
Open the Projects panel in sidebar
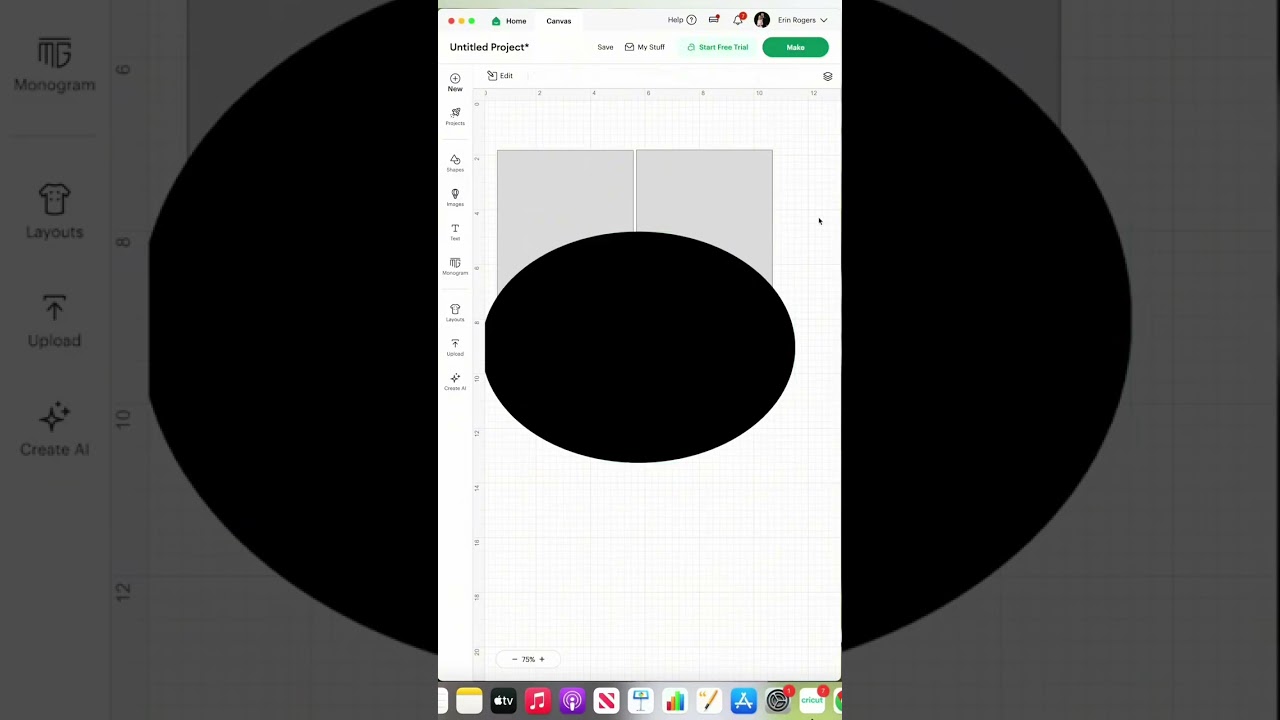(x=455, y=116)
